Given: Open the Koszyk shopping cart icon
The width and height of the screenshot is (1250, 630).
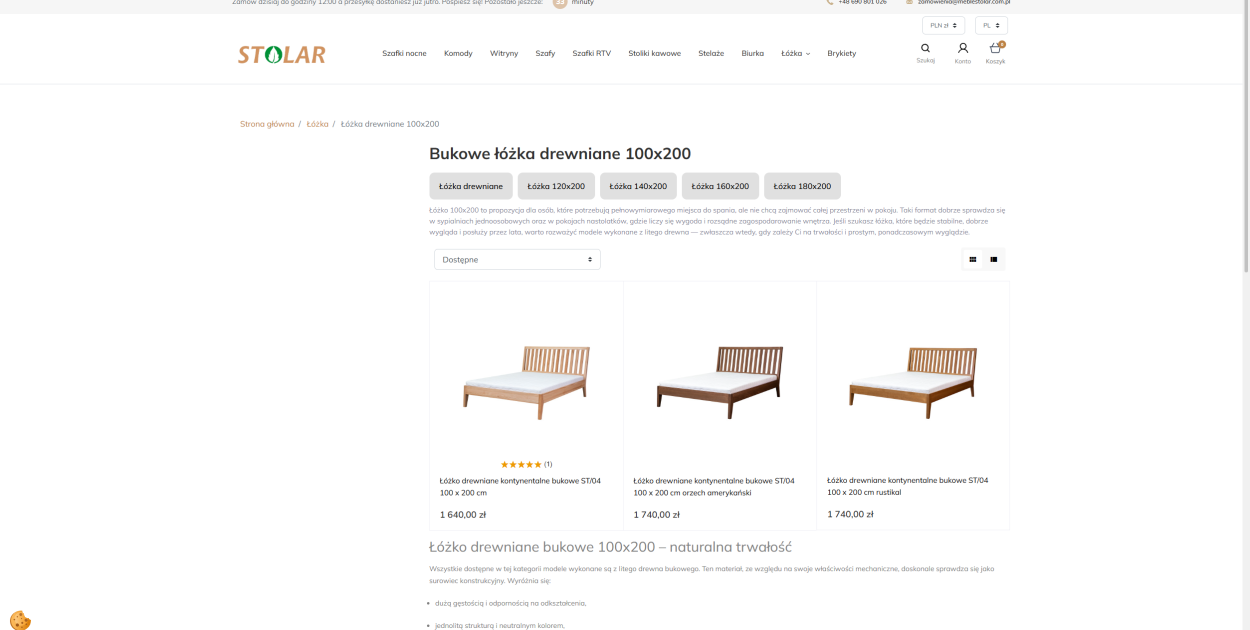Looking at the screenshot, I should point(995,48).
